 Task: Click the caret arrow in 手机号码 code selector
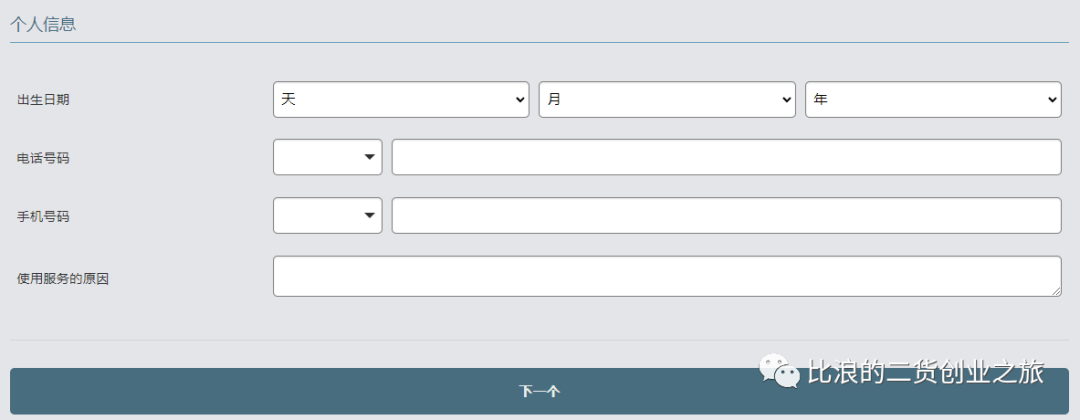pos(370,216)
